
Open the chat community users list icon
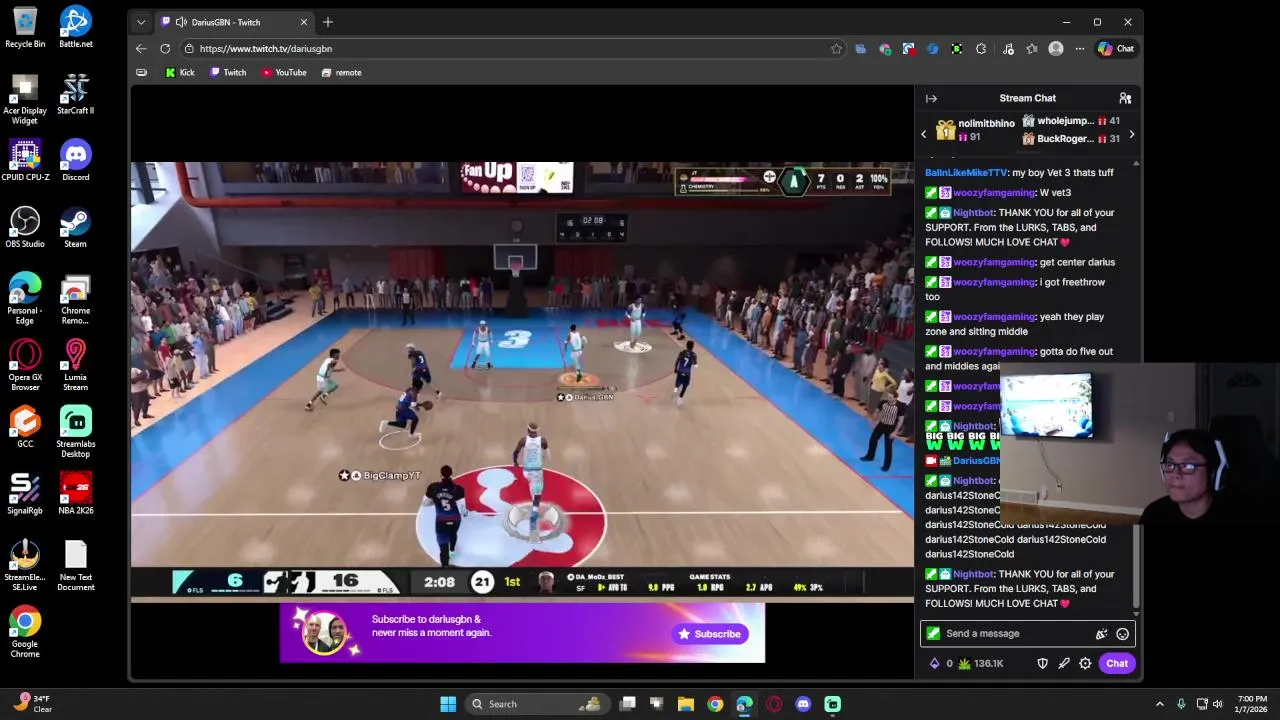1125,98
